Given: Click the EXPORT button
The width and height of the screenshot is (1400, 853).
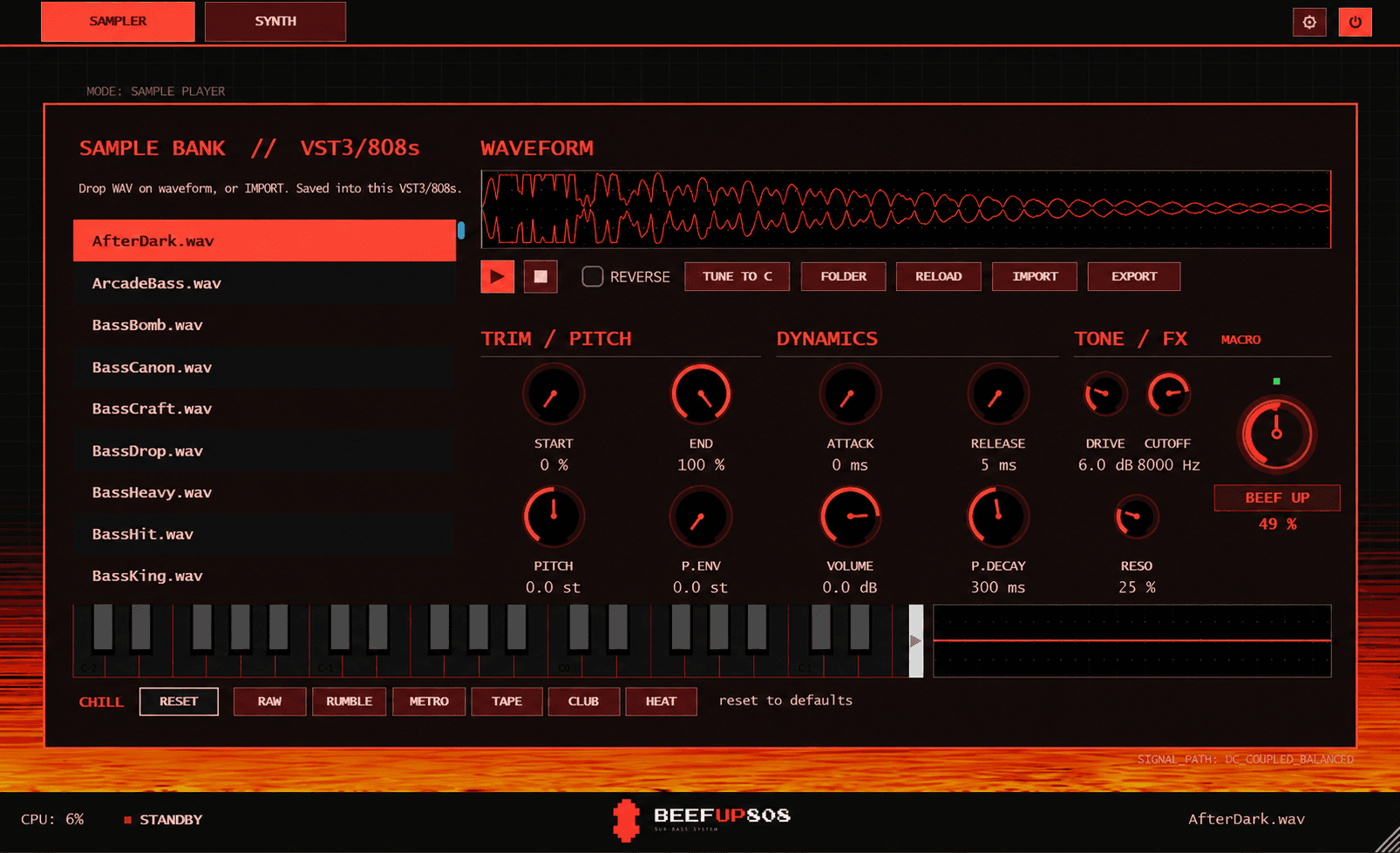Looking at the screenshot, I should 1133,276.
